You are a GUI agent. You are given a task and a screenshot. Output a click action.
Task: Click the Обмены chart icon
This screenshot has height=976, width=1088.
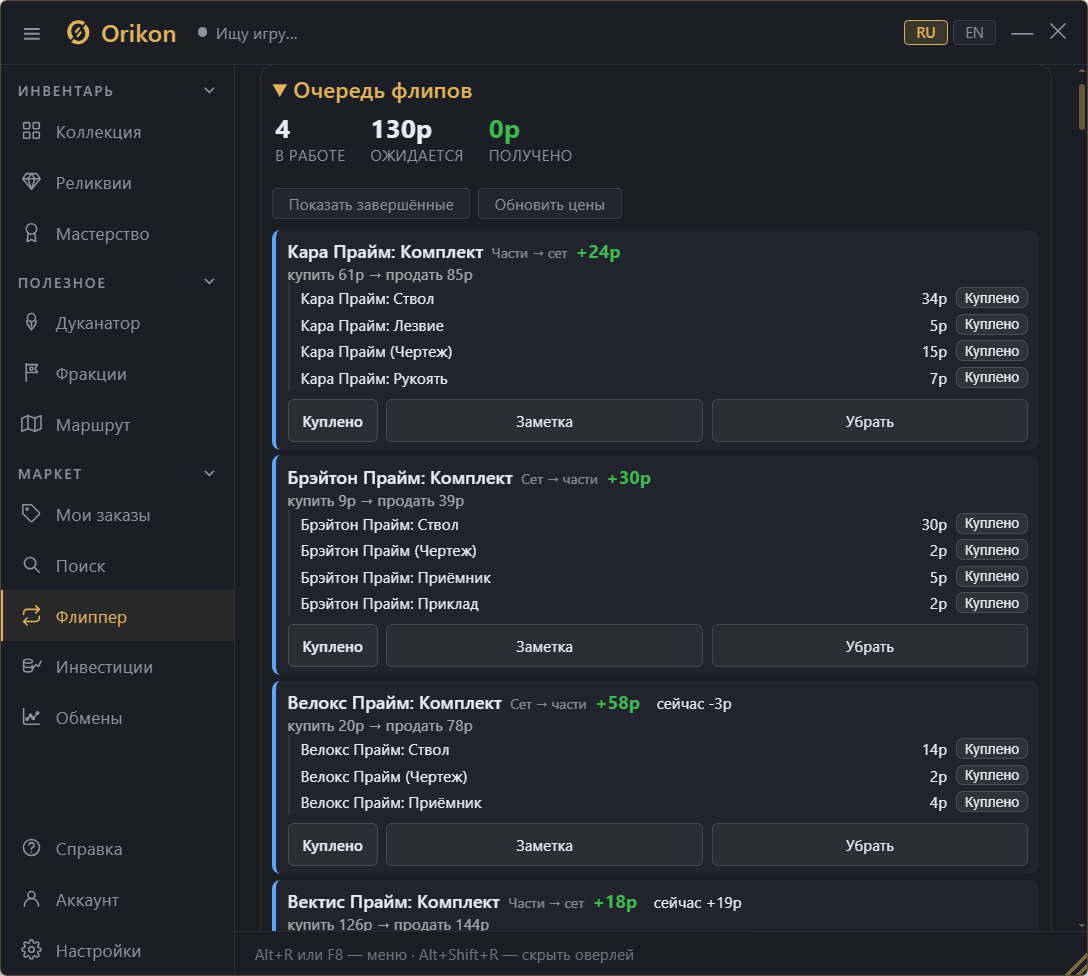(31, 717)
